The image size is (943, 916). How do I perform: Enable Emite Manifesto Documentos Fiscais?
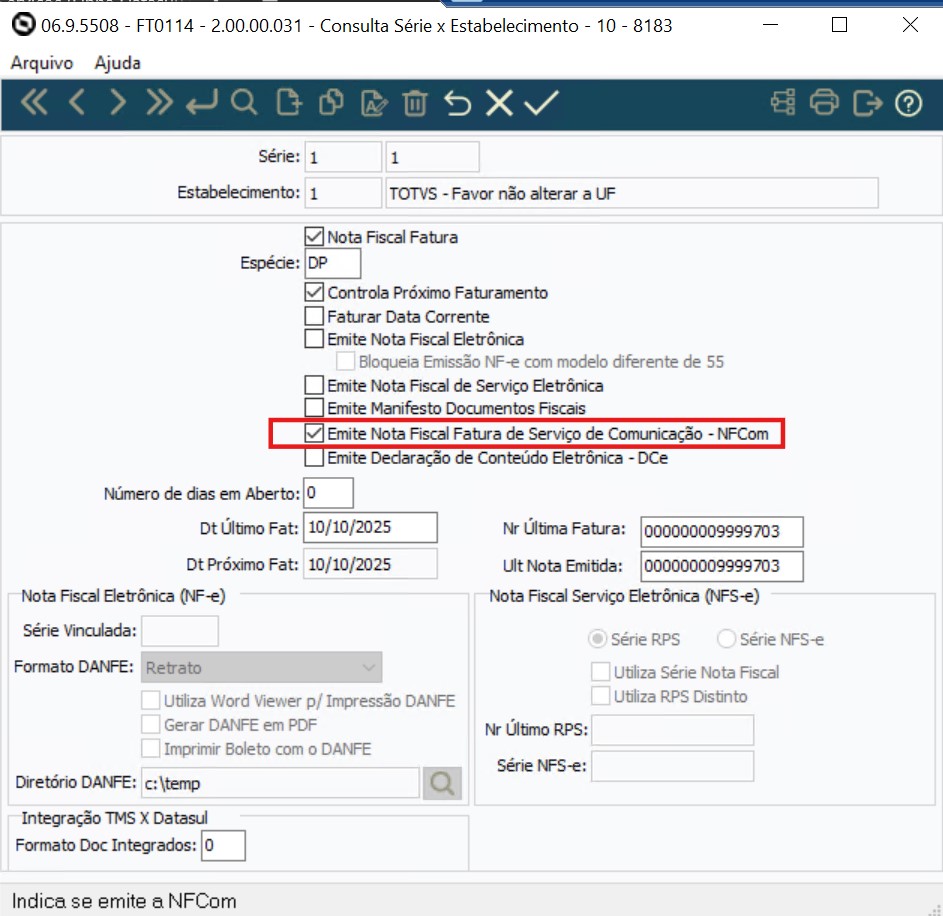coord(314,408)
